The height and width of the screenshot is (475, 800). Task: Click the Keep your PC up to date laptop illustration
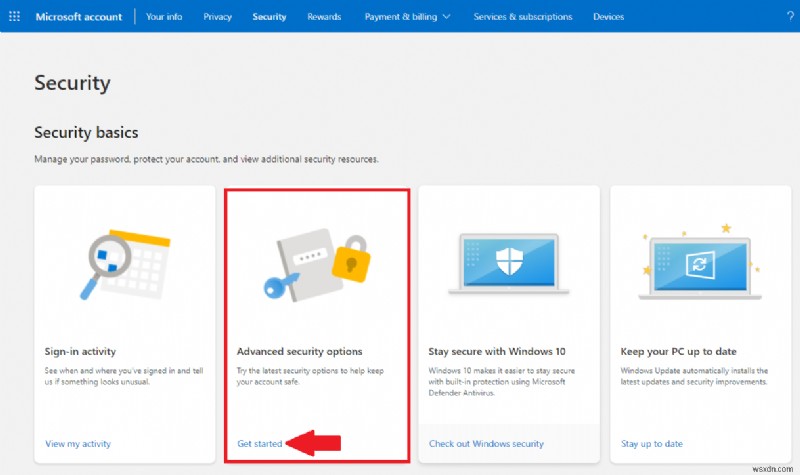pos(700,262)
